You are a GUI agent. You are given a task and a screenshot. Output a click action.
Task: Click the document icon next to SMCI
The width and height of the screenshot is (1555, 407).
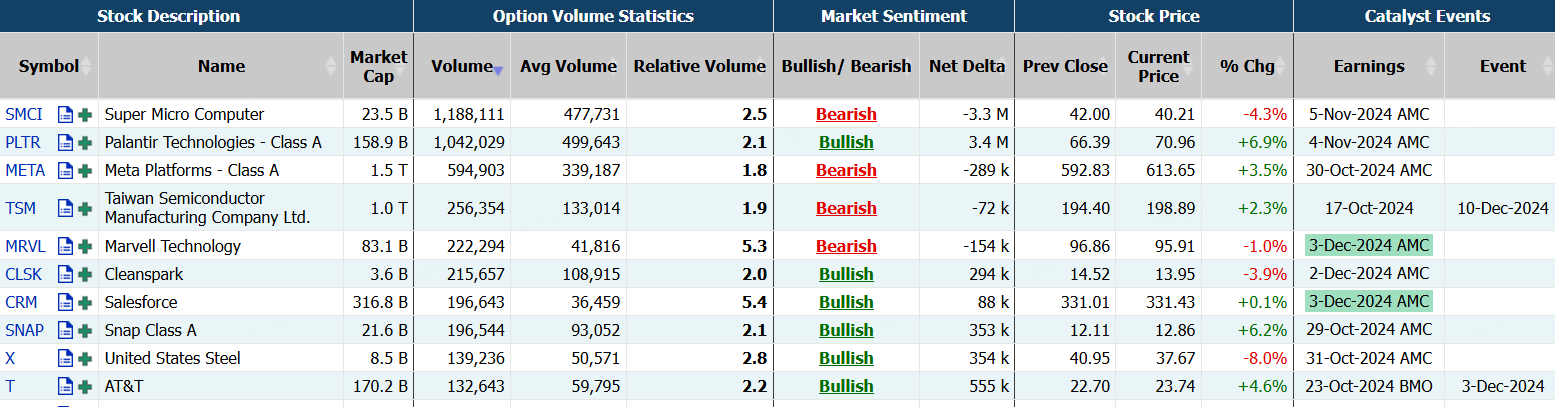[65, 114]
